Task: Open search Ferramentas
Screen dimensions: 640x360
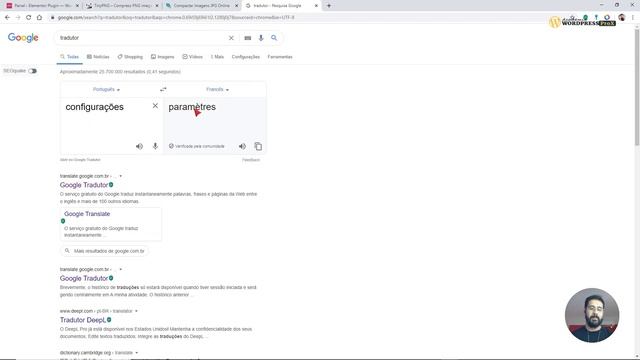Action: tap(280, 57)
